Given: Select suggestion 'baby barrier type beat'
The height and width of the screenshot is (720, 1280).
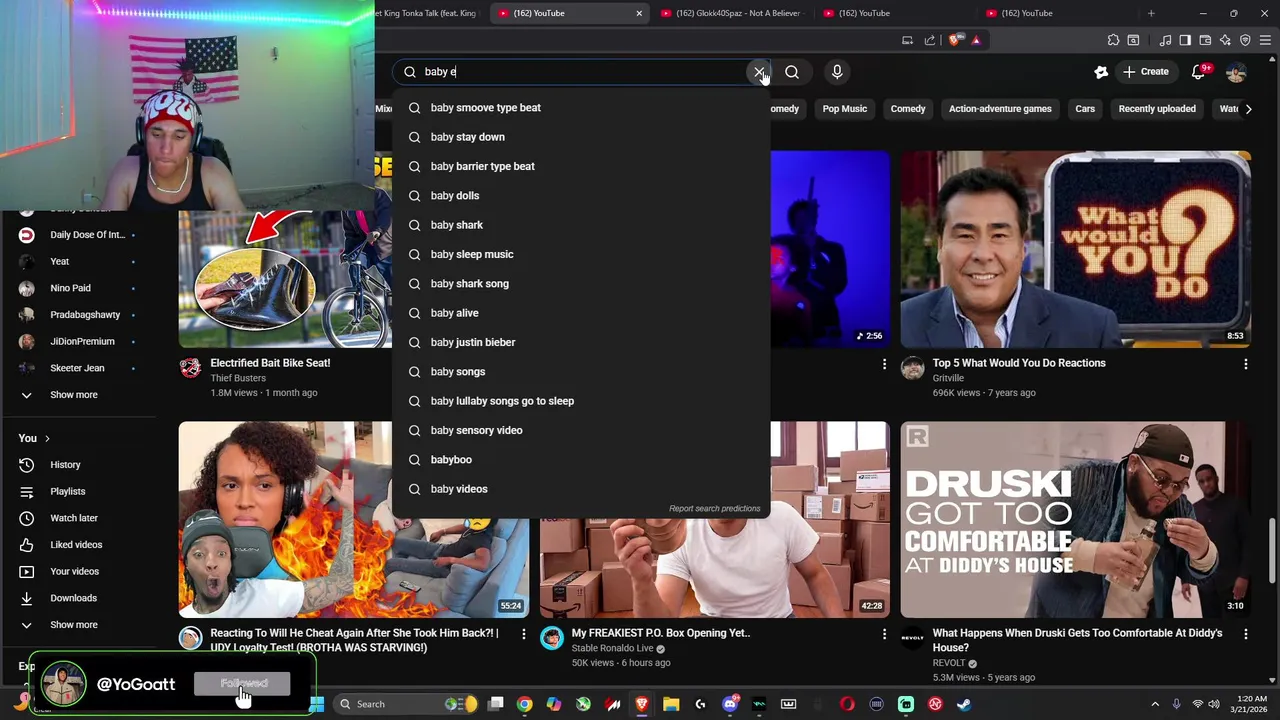Looking at the screenshot, I should 581,166.
